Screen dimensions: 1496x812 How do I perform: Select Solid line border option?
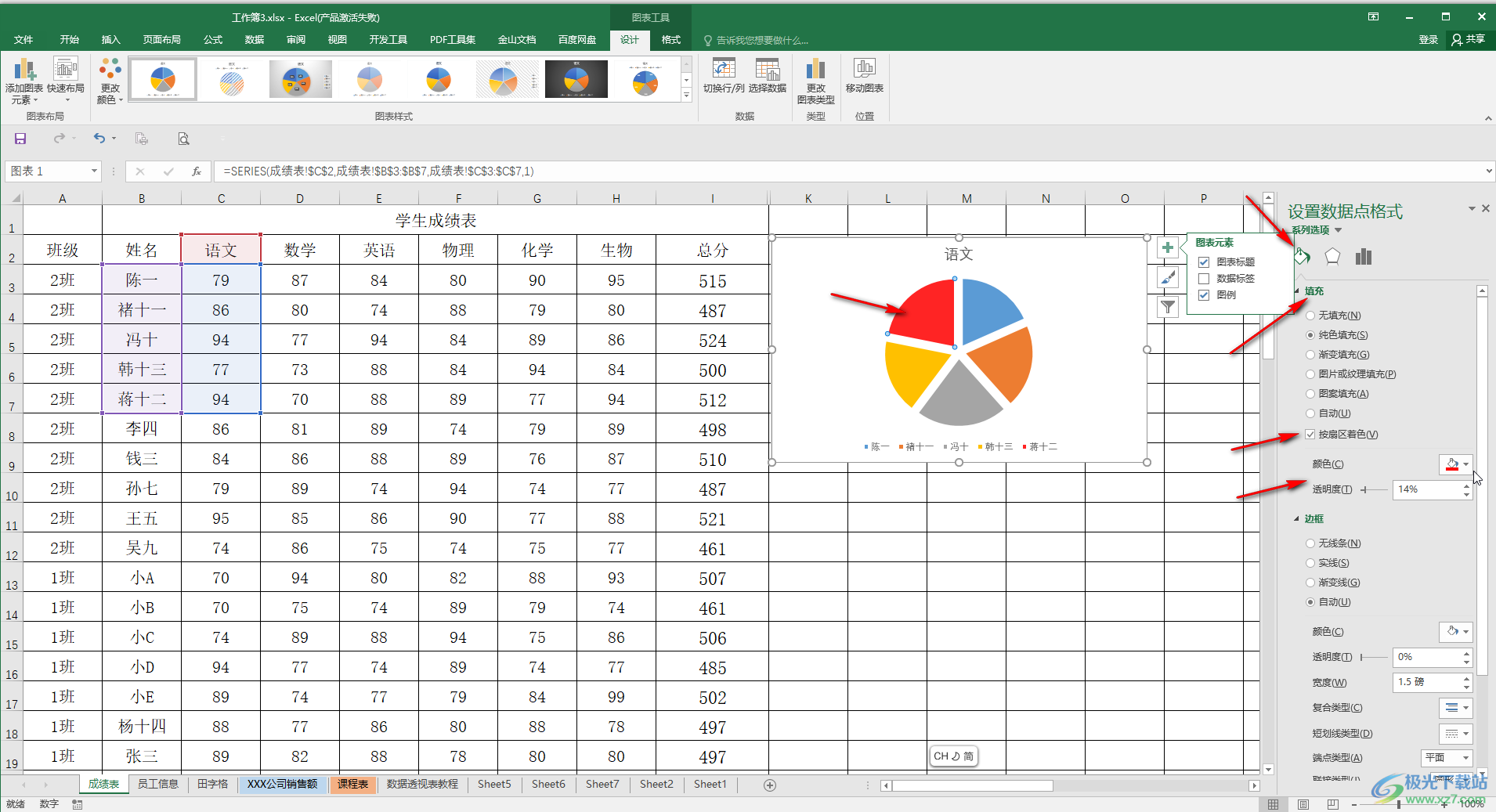(1310, 563)
